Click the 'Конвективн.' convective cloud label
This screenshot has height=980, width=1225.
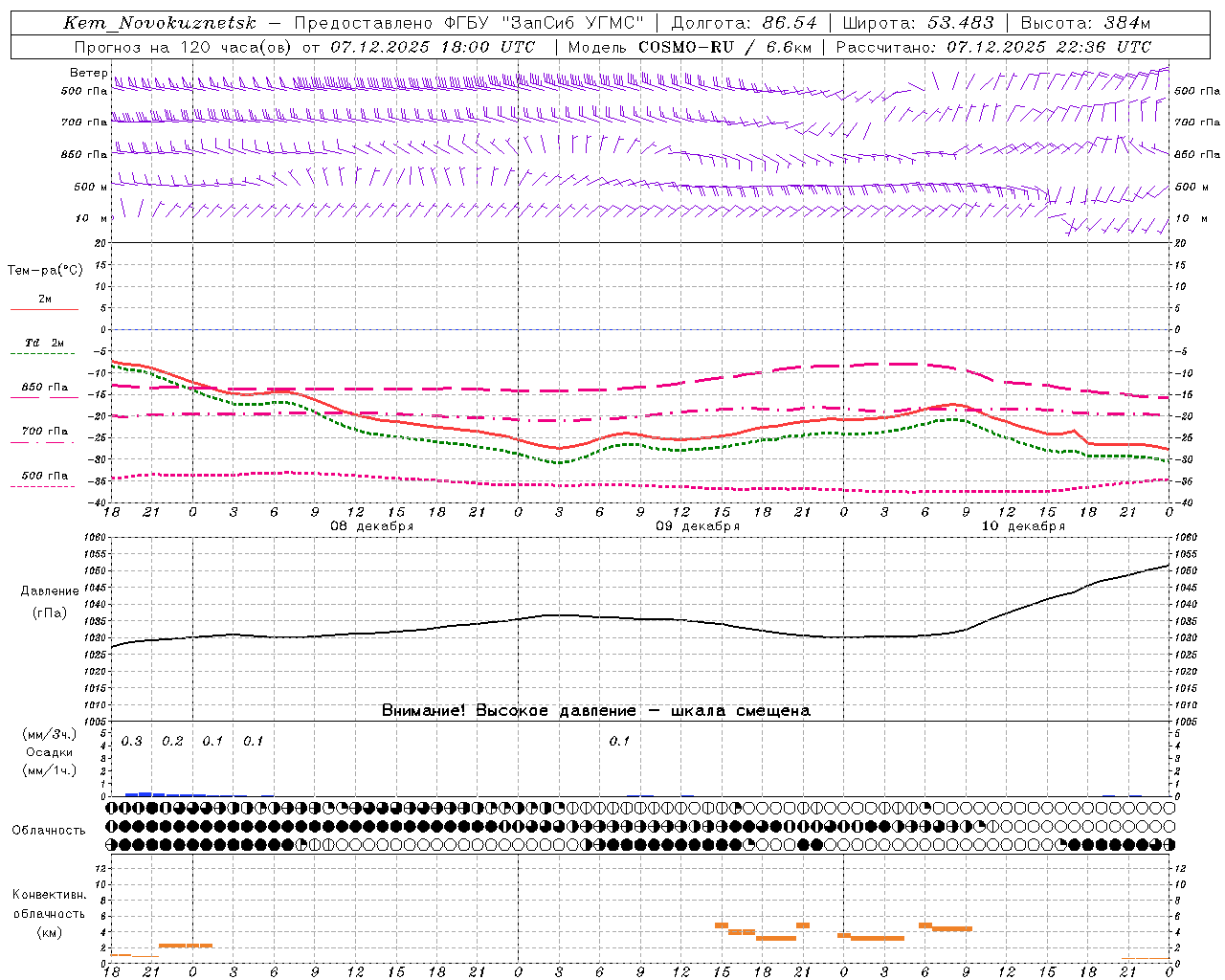[x=49, y=895]
